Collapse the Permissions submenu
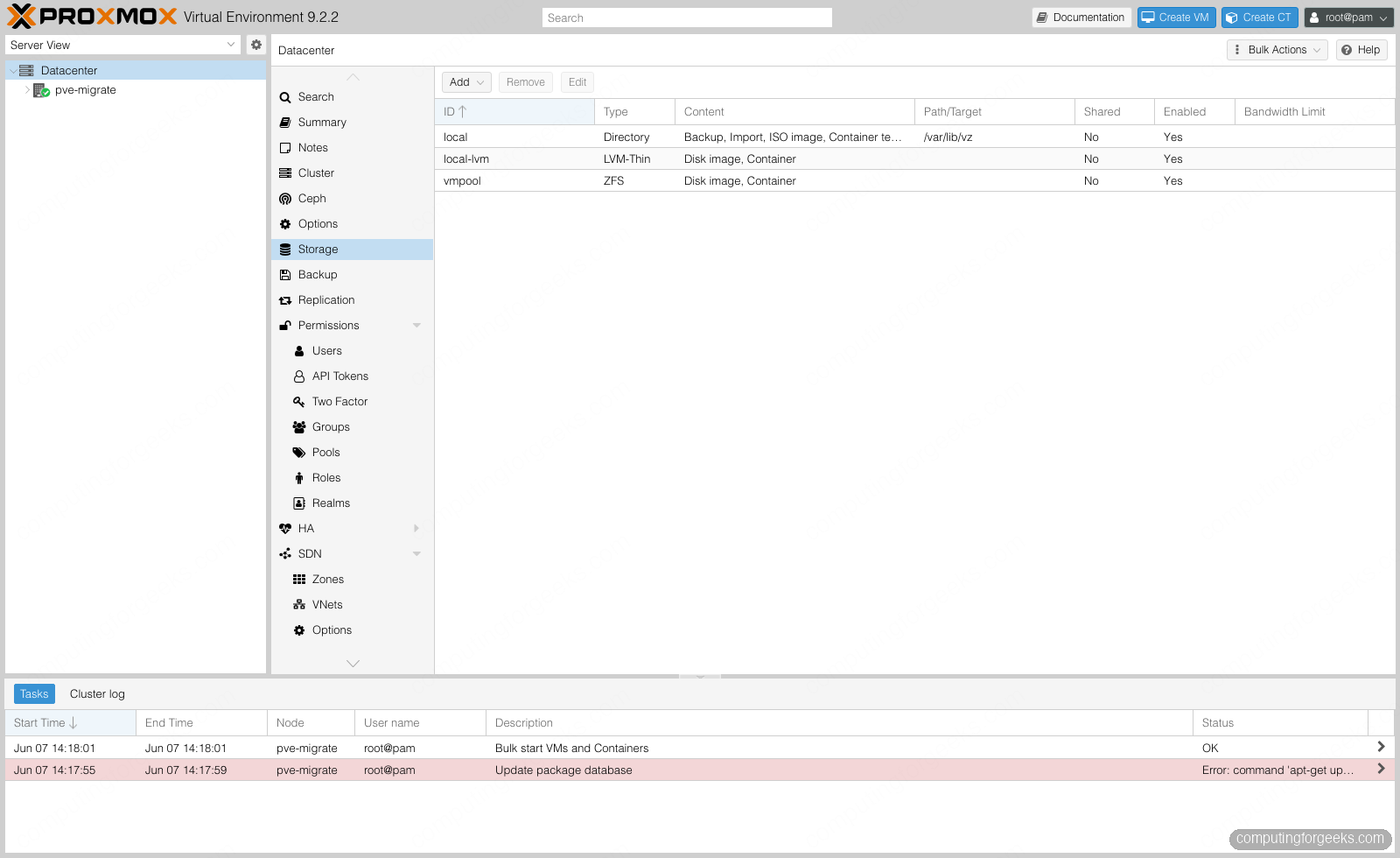The width and height of the screenshot is (1400, 858). pyautogui.click(x=416, y=326)
